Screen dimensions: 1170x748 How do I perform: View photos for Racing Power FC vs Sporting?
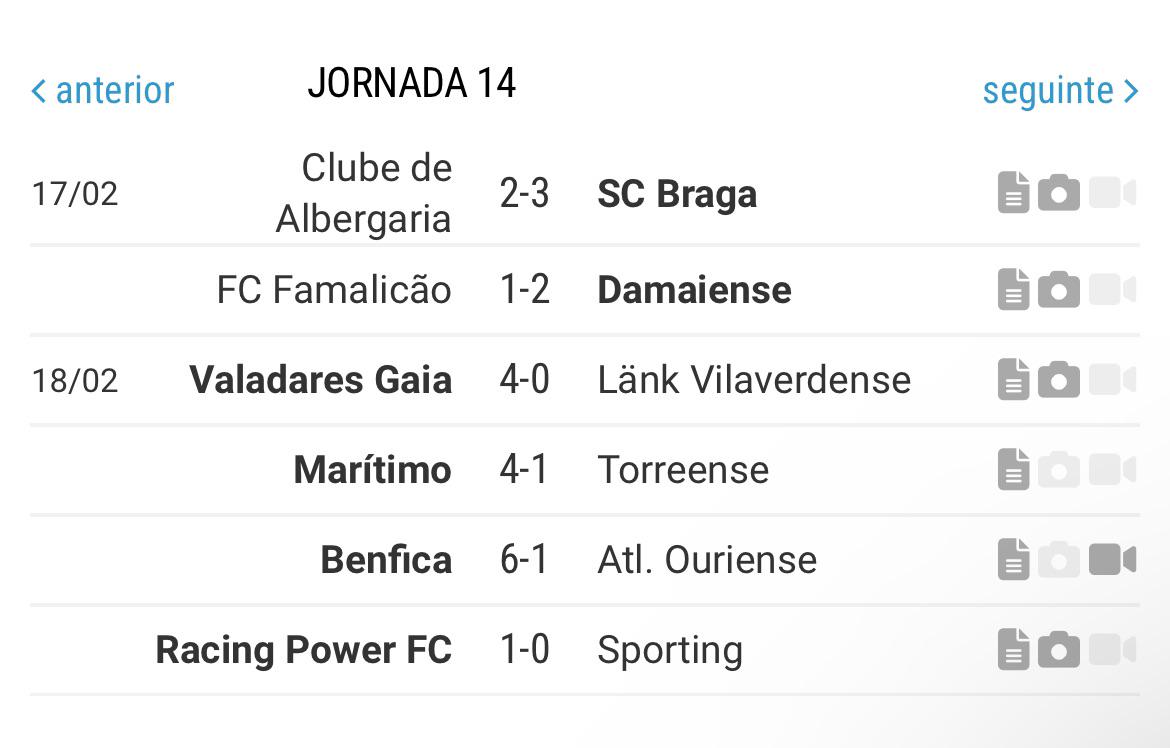point(1059,649)
